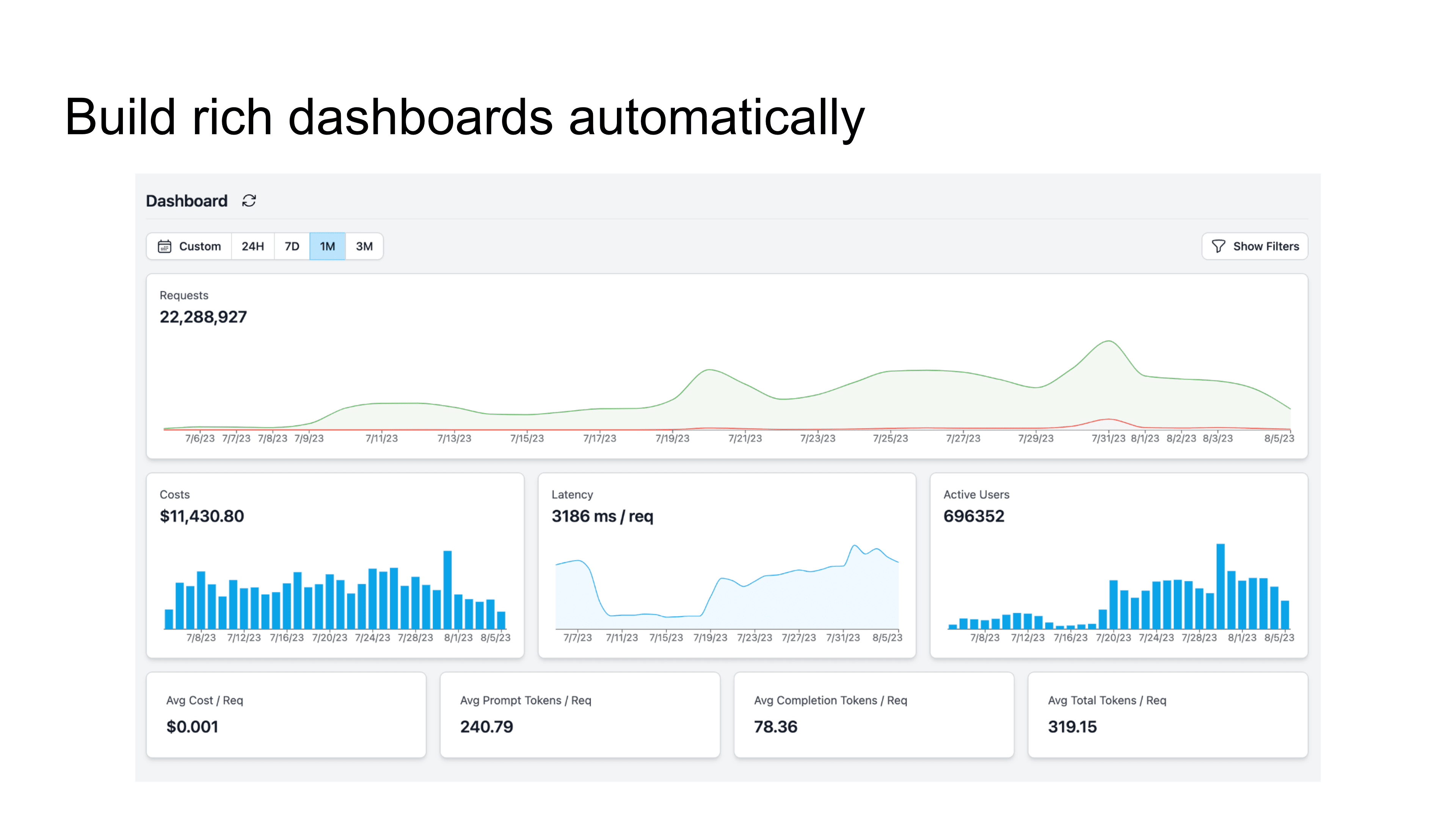Click the peak of green requests curve

tap(1108, 341)
